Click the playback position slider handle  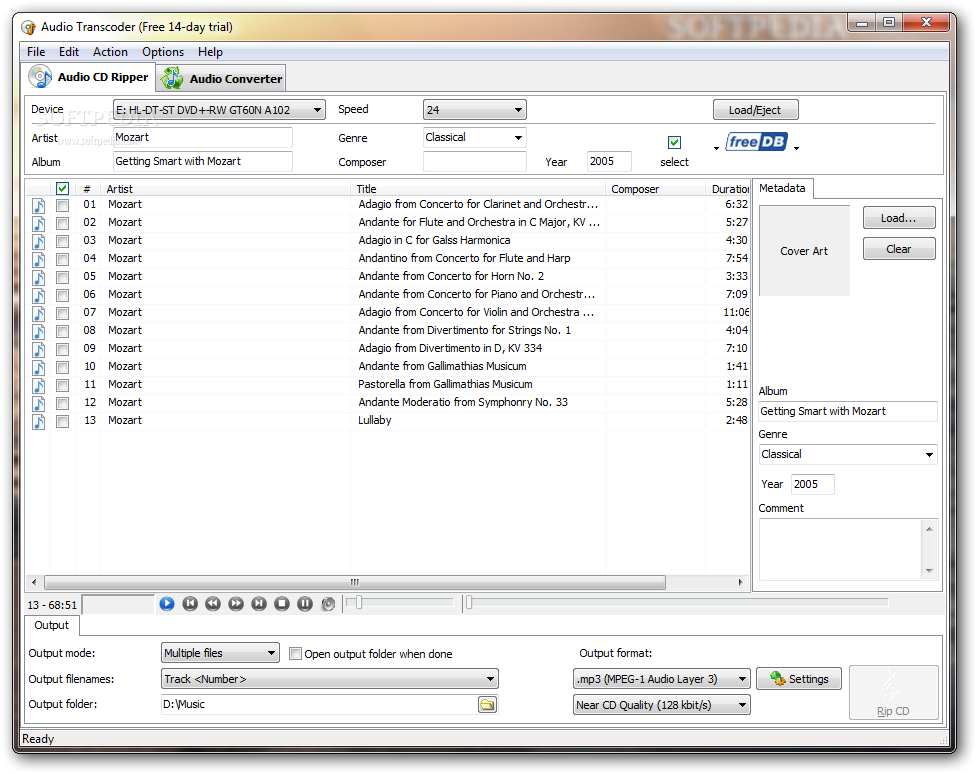(x=469, y=602)
